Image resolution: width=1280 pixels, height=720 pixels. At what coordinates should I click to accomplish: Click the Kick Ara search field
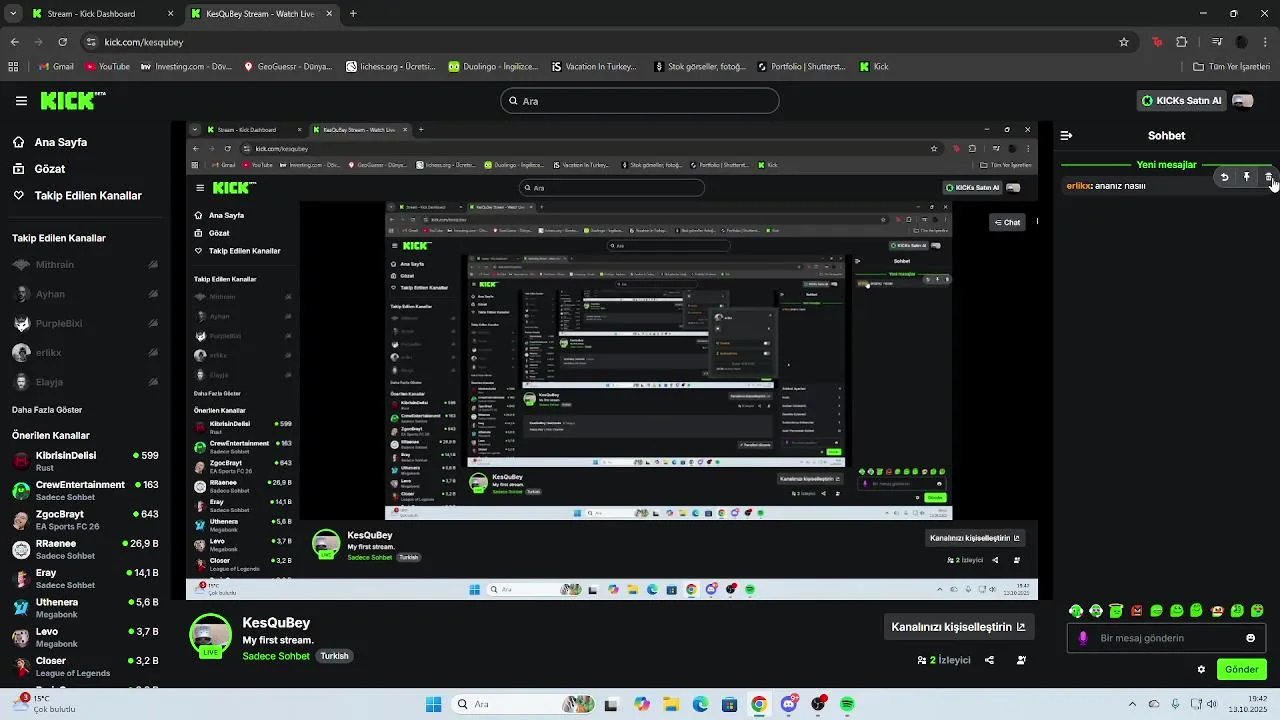pyautogui.click(x=639, y=101)
